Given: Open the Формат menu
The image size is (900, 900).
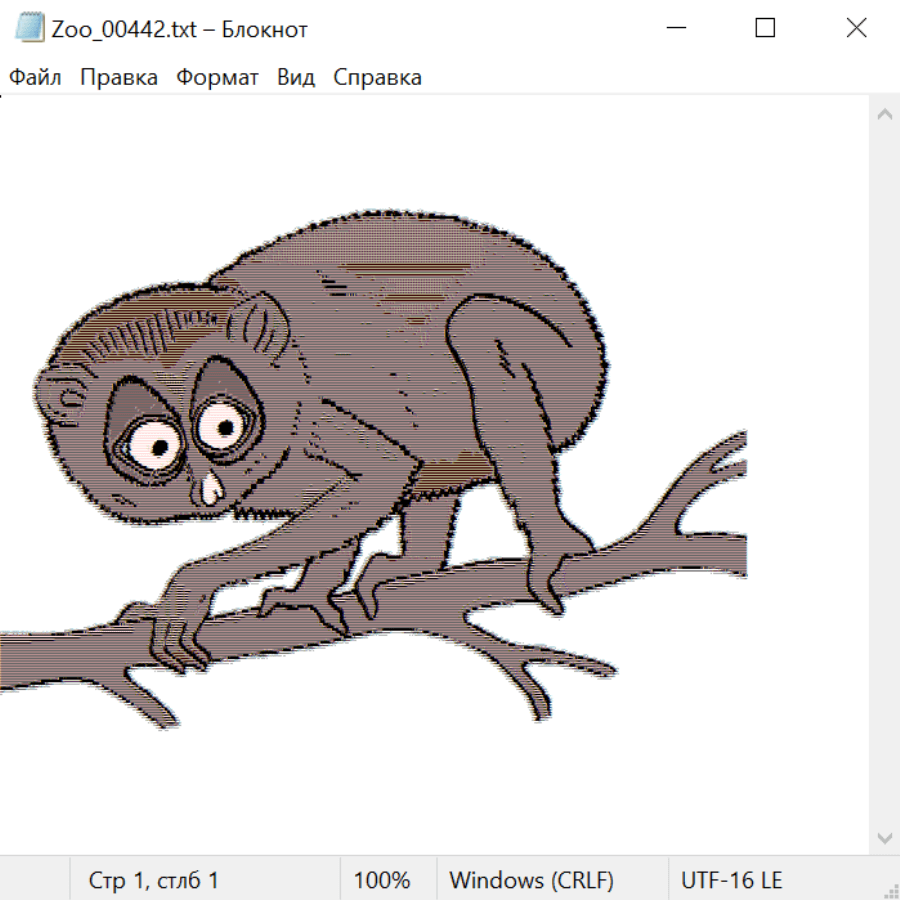Looking at the screenshot, I should click(x=217, y=78).
